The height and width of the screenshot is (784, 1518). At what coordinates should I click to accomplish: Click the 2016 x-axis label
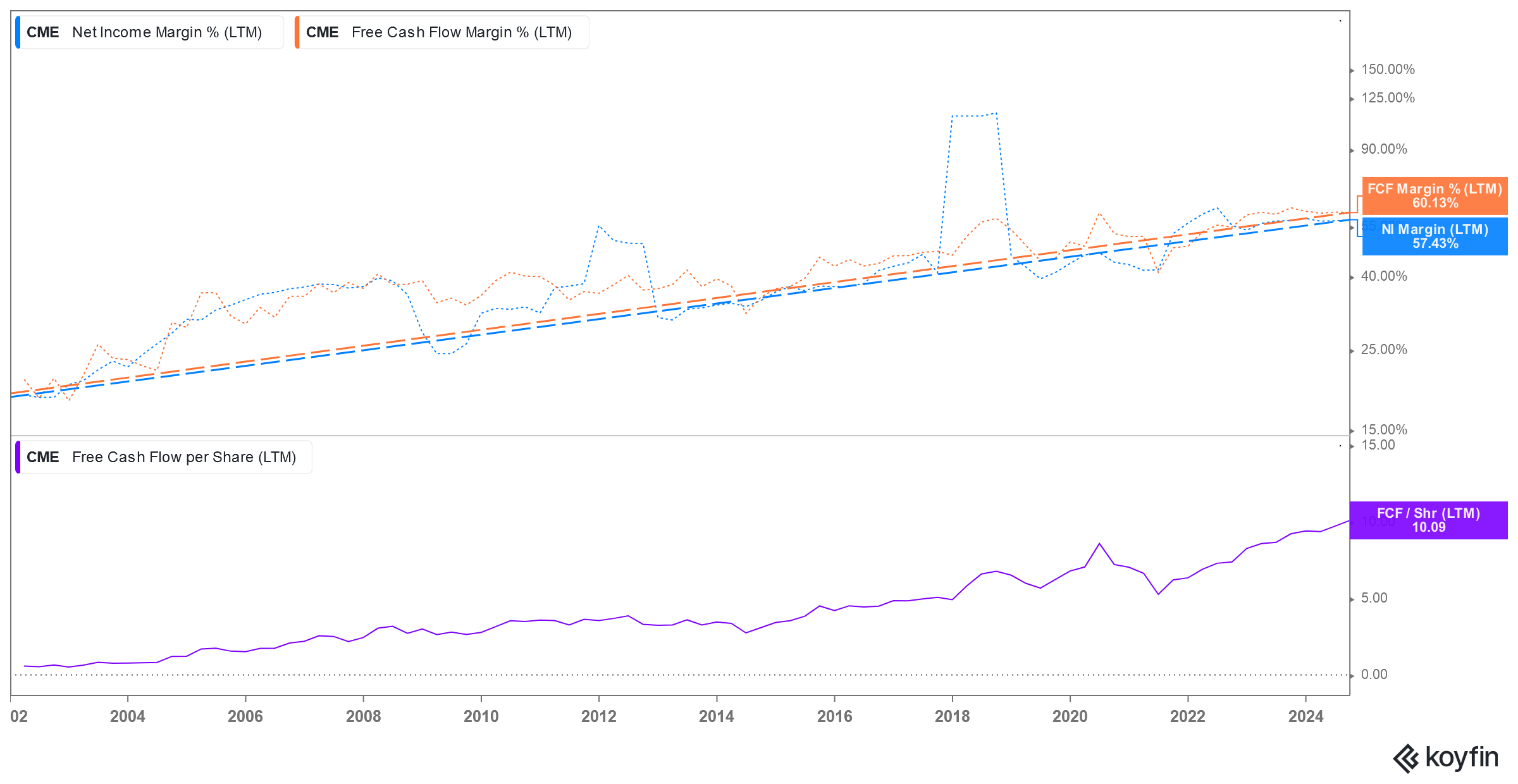point(835,716)
